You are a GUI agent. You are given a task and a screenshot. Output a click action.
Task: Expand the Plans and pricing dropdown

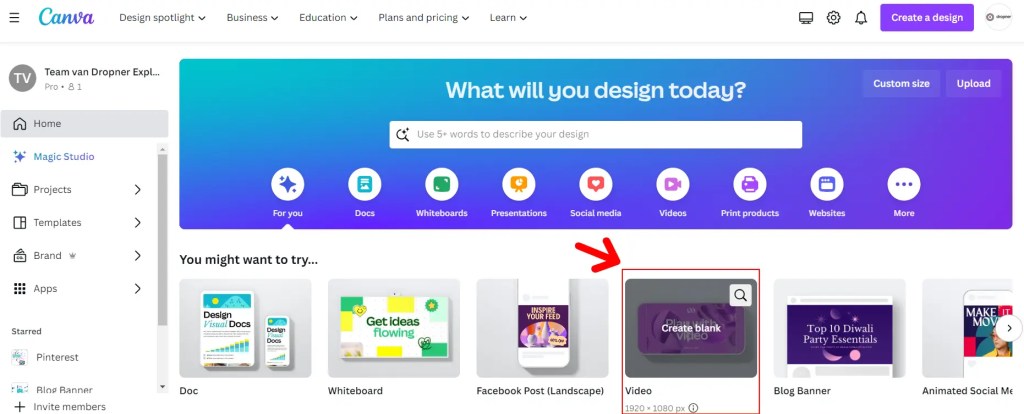coord(424,18)
